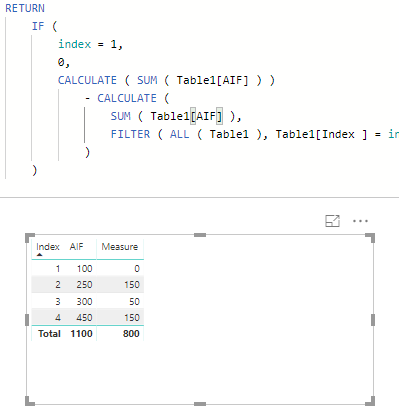
Task: Select Index value 1 in the table
Action: coord(58,268)
